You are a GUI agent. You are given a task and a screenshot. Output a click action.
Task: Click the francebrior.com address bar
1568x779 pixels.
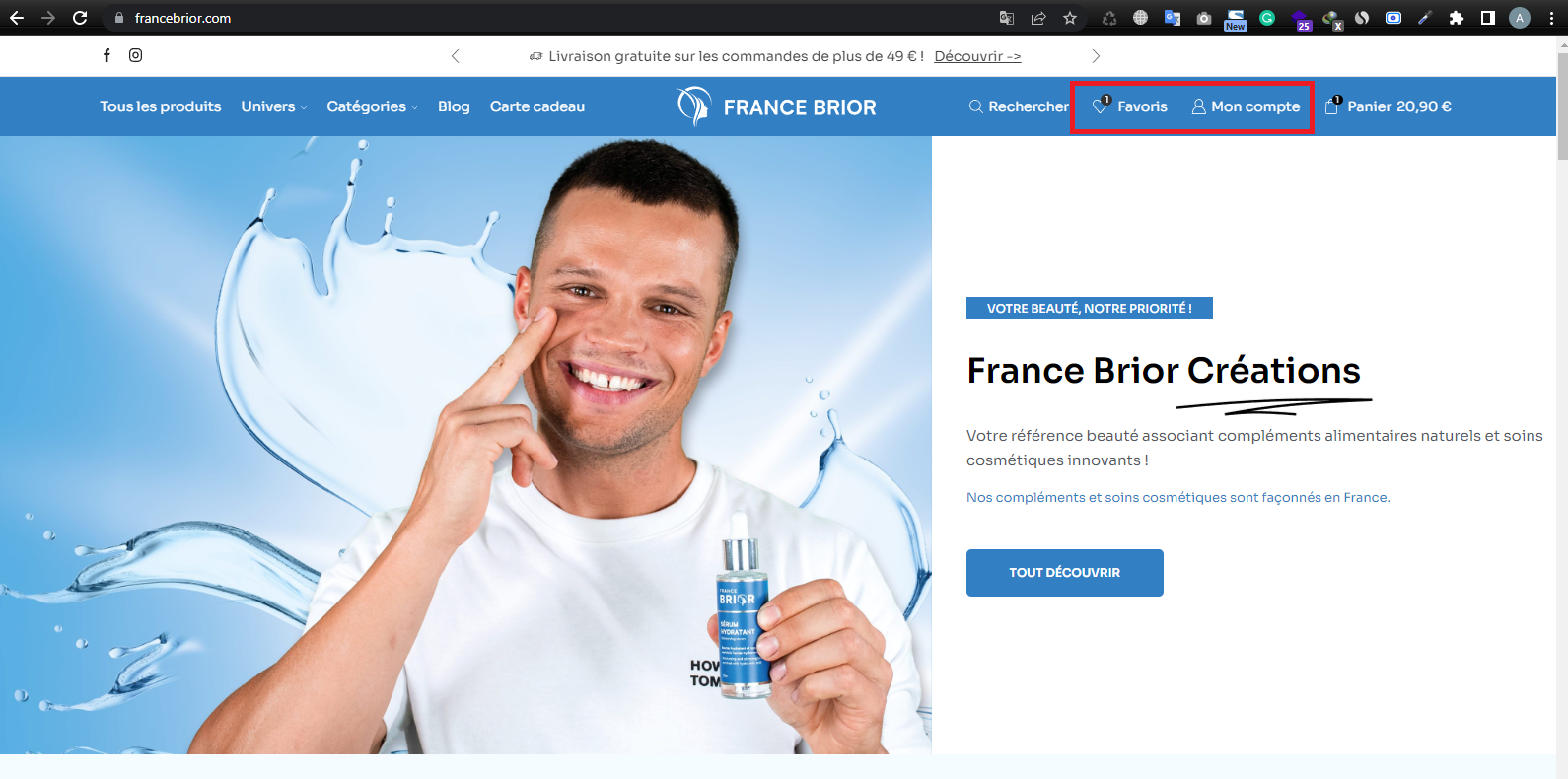552,18
